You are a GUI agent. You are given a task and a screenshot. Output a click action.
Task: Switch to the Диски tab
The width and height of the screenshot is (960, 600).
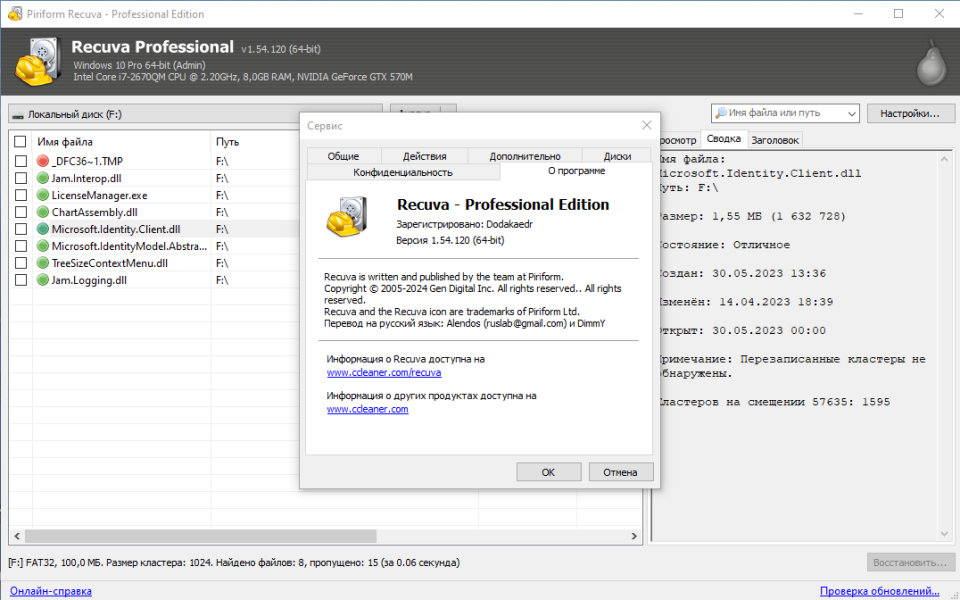(x=617, y=156)
